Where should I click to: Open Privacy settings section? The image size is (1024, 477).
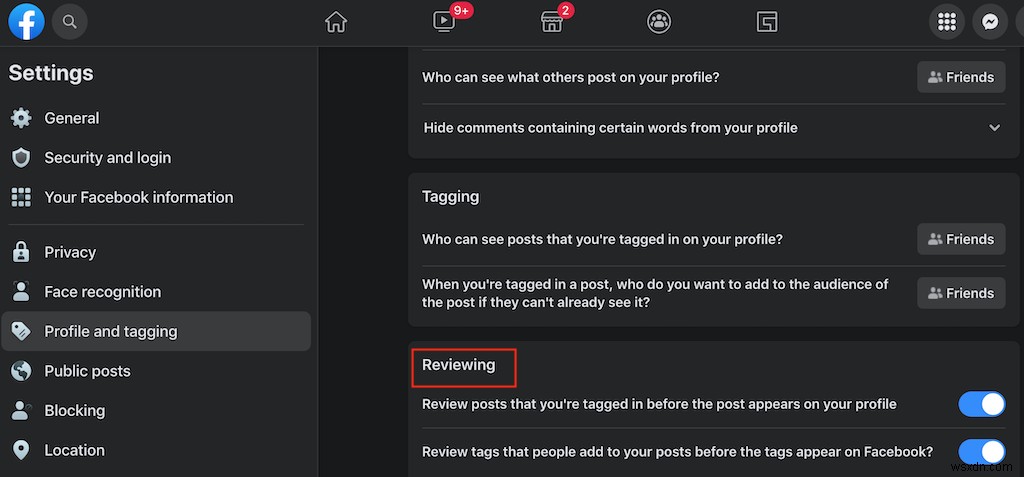coord(156,252)
